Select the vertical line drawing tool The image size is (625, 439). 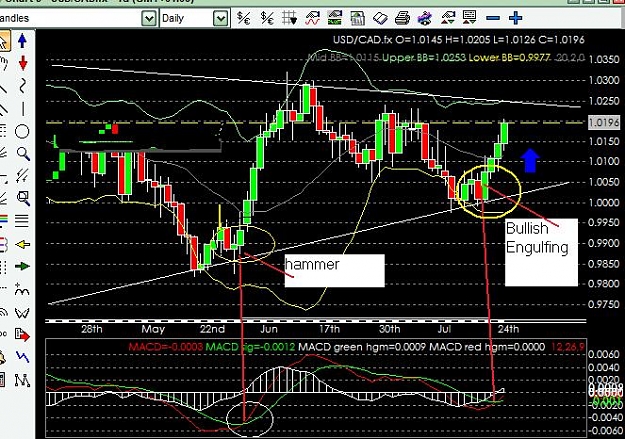[x=23, y=108]
